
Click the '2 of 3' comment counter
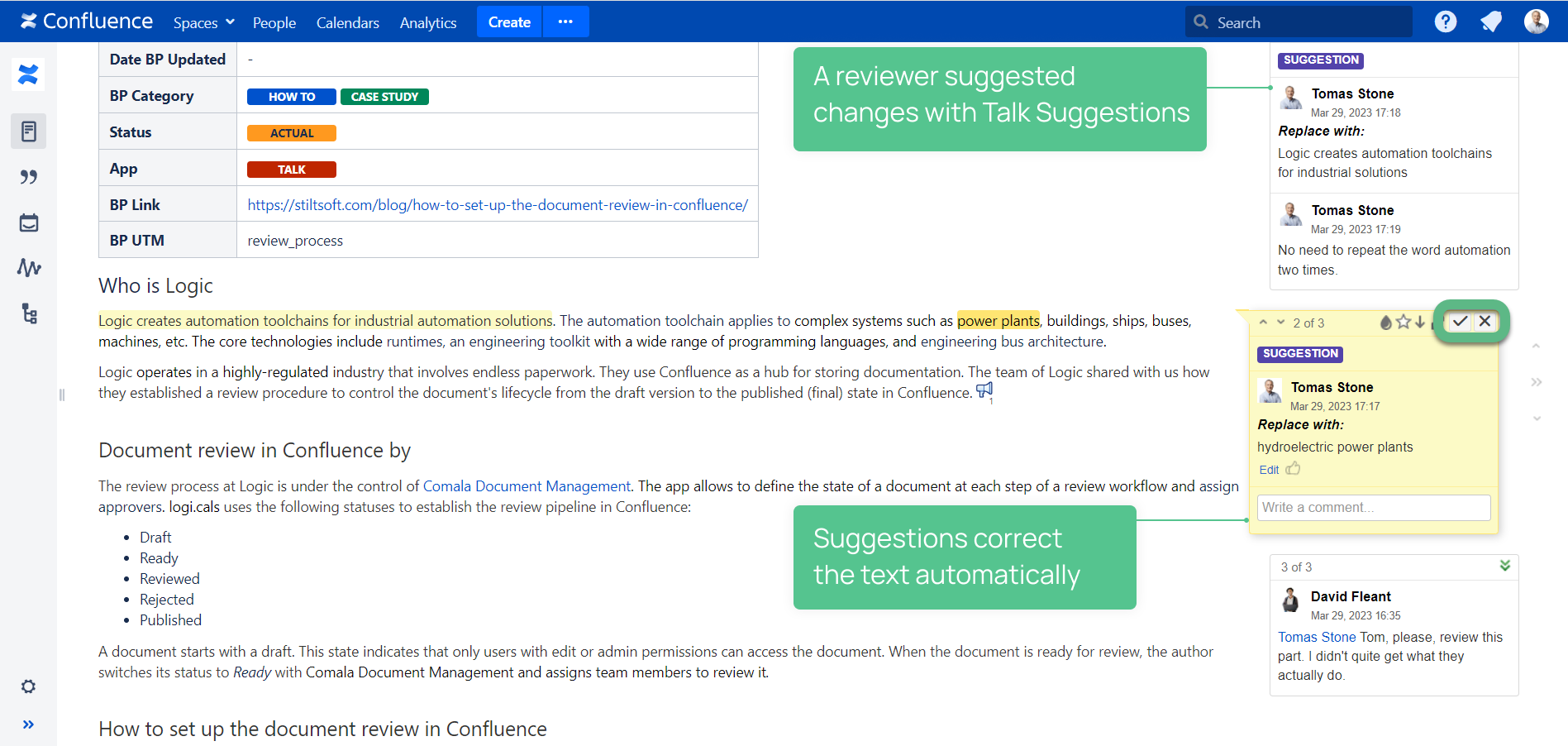click(x=1308, y=323)
